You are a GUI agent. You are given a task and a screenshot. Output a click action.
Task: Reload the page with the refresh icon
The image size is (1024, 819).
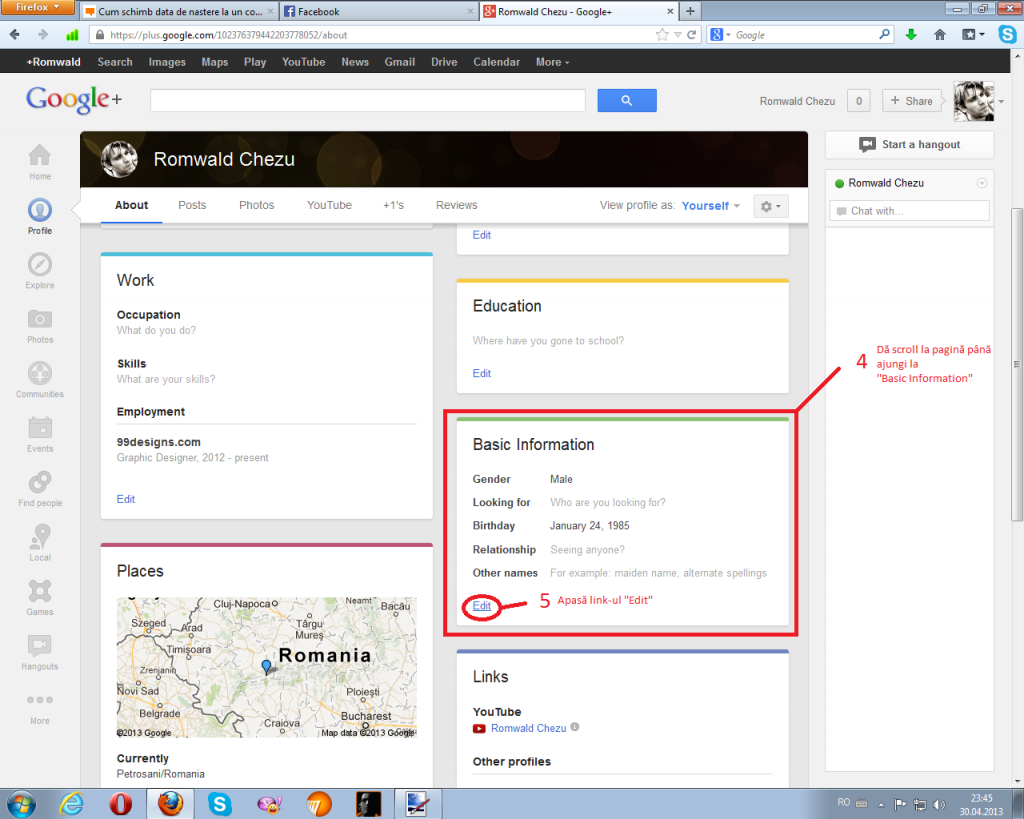[x=692, y=35]
